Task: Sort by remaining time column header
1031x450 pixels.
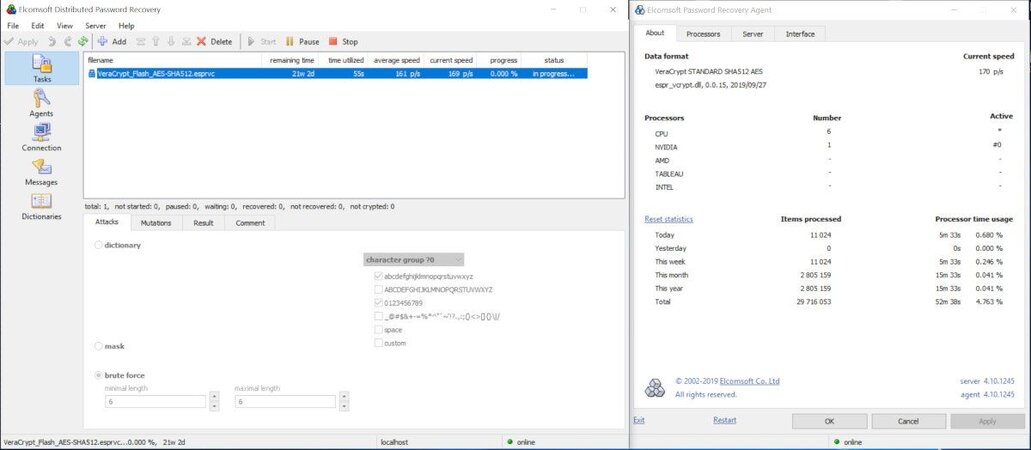Action: (x=291, y=61)
